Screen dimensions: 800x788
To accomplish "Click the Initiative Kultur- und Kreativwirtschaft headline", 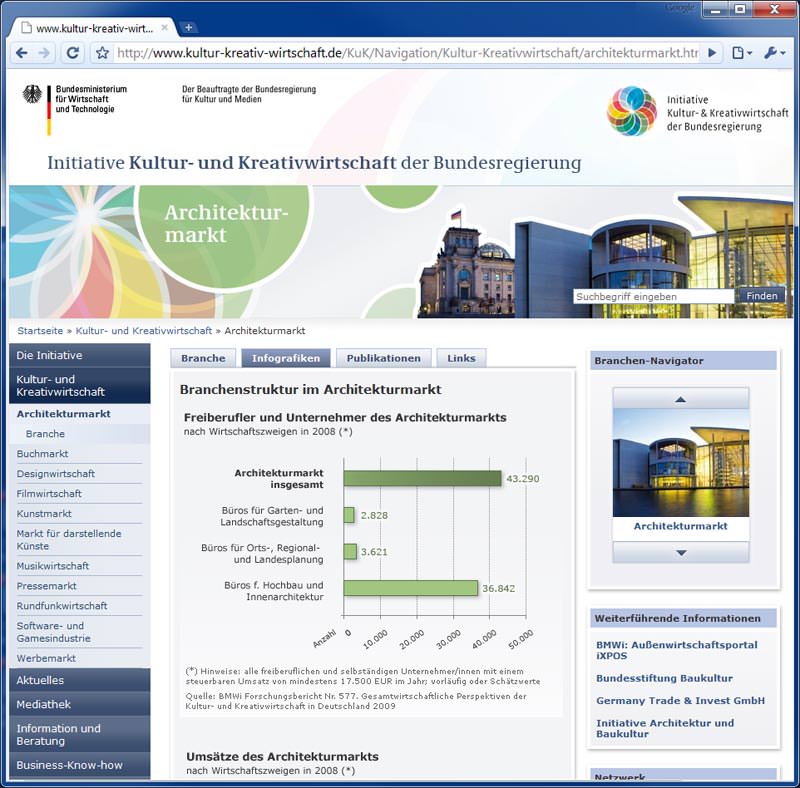I will 314,163.
